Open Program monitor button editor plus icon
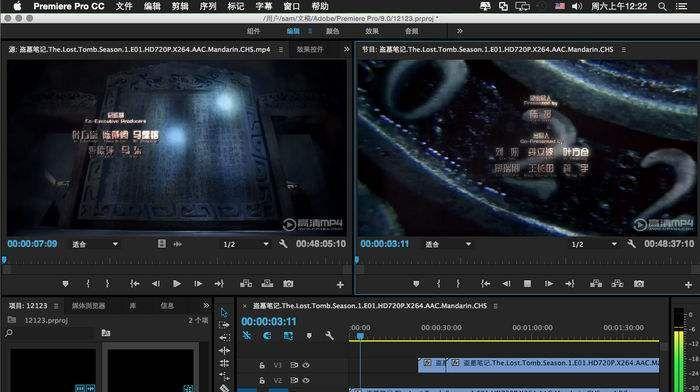700x392 pixels. click(688, 284)
